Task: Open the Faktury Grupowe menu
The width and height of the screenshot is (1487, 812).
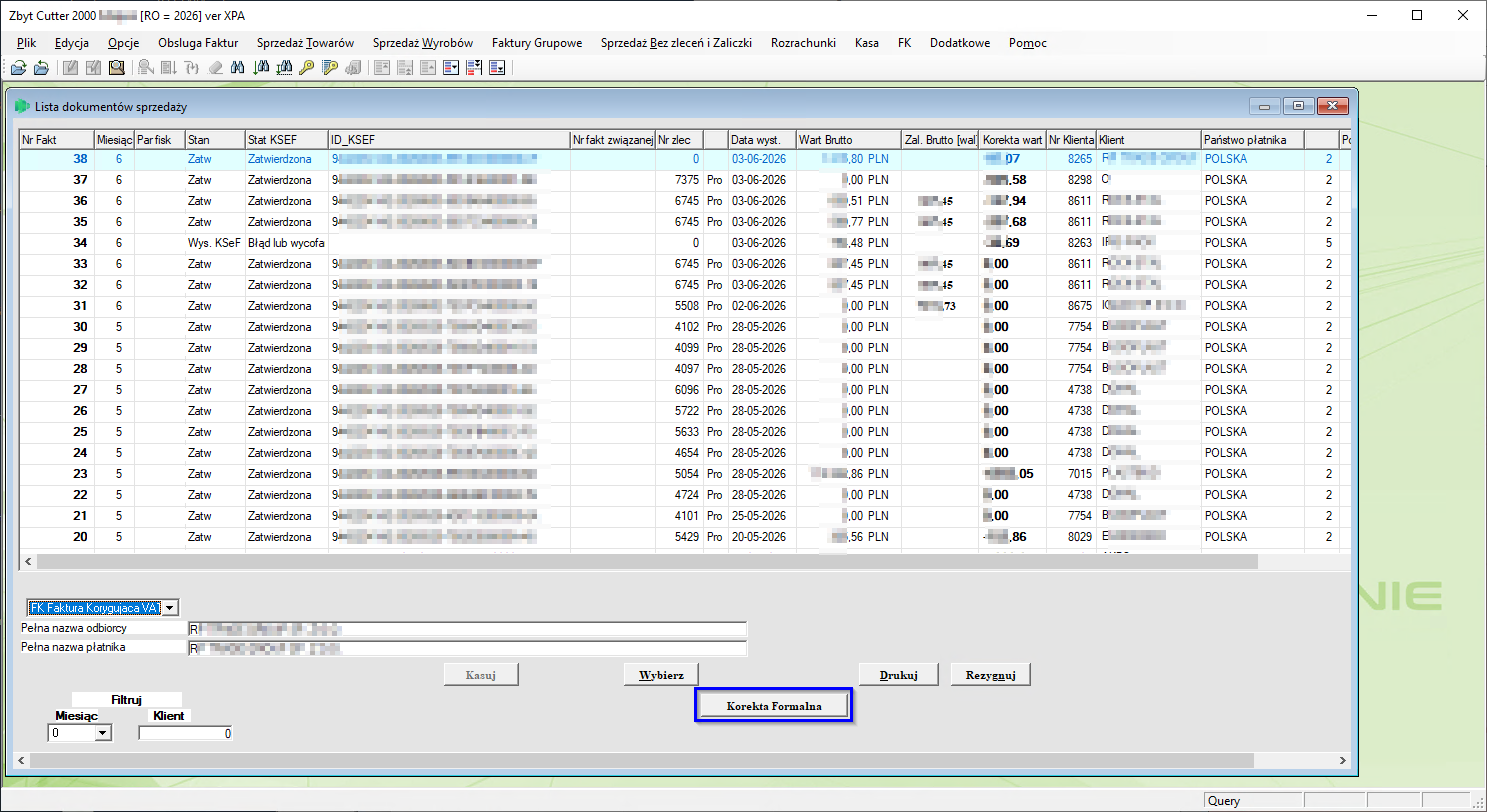Action: click(537, 43)
